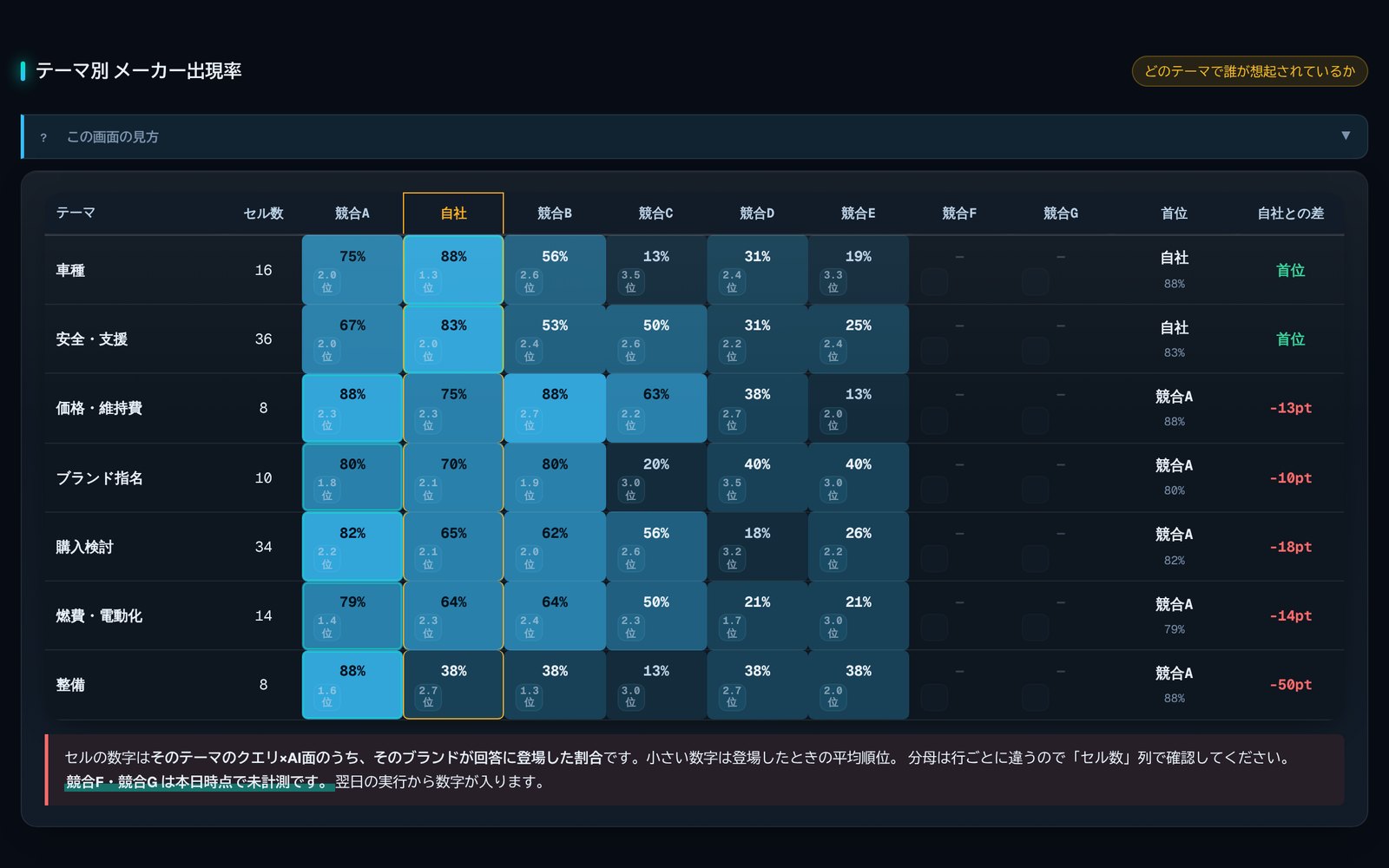Click the セル数 column header

[x=263, y=214]
